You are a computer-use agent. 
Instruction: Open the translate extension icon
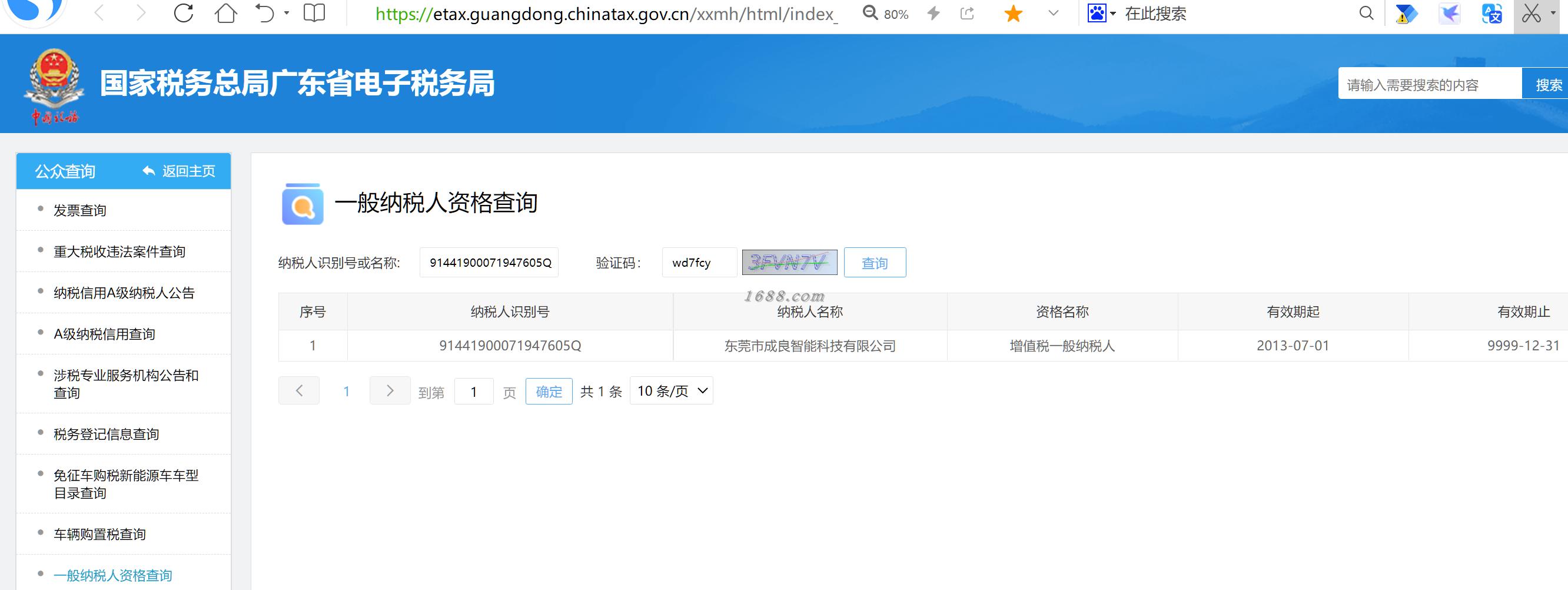[x=1492, y=14]
